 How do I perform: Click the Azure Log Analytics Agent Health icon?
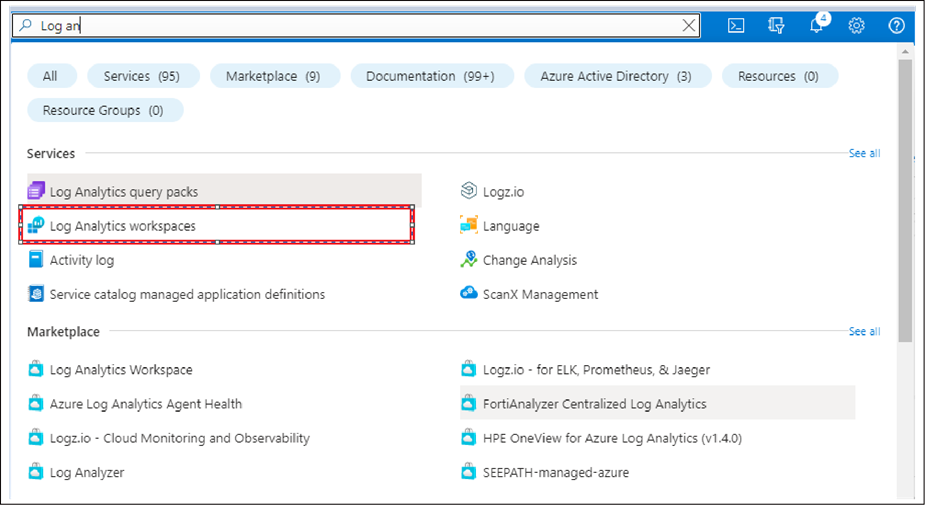[x=36, y=404]
